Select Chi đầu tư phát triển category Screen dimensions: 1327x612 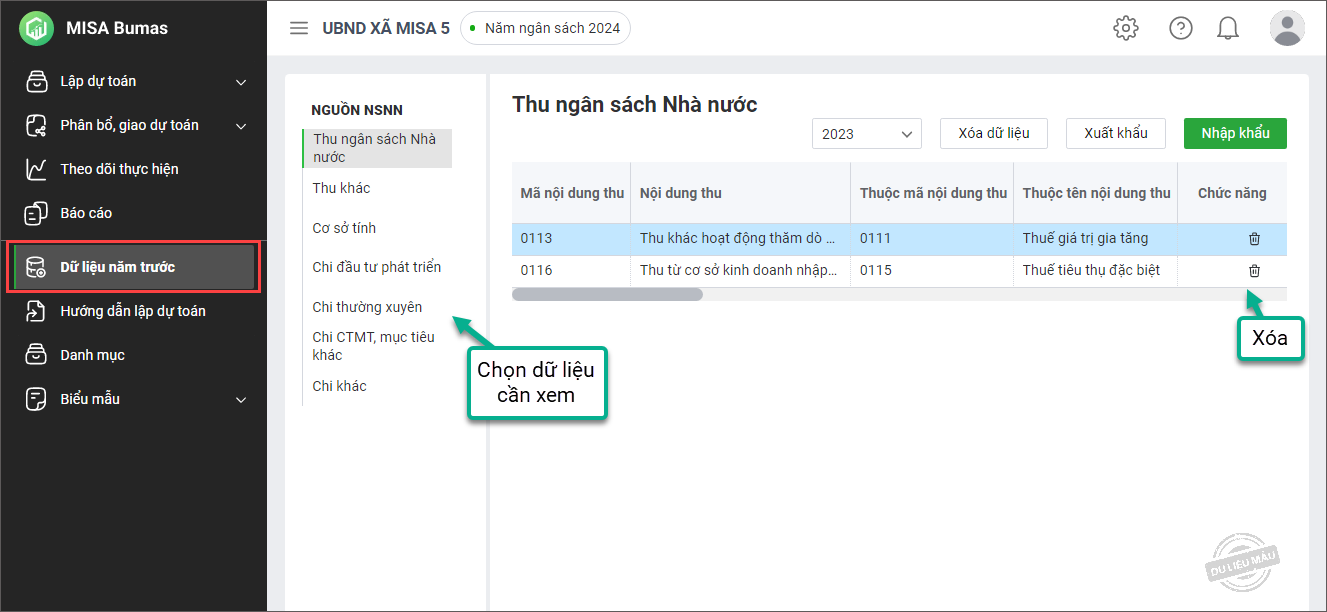(x=376, y=267)
